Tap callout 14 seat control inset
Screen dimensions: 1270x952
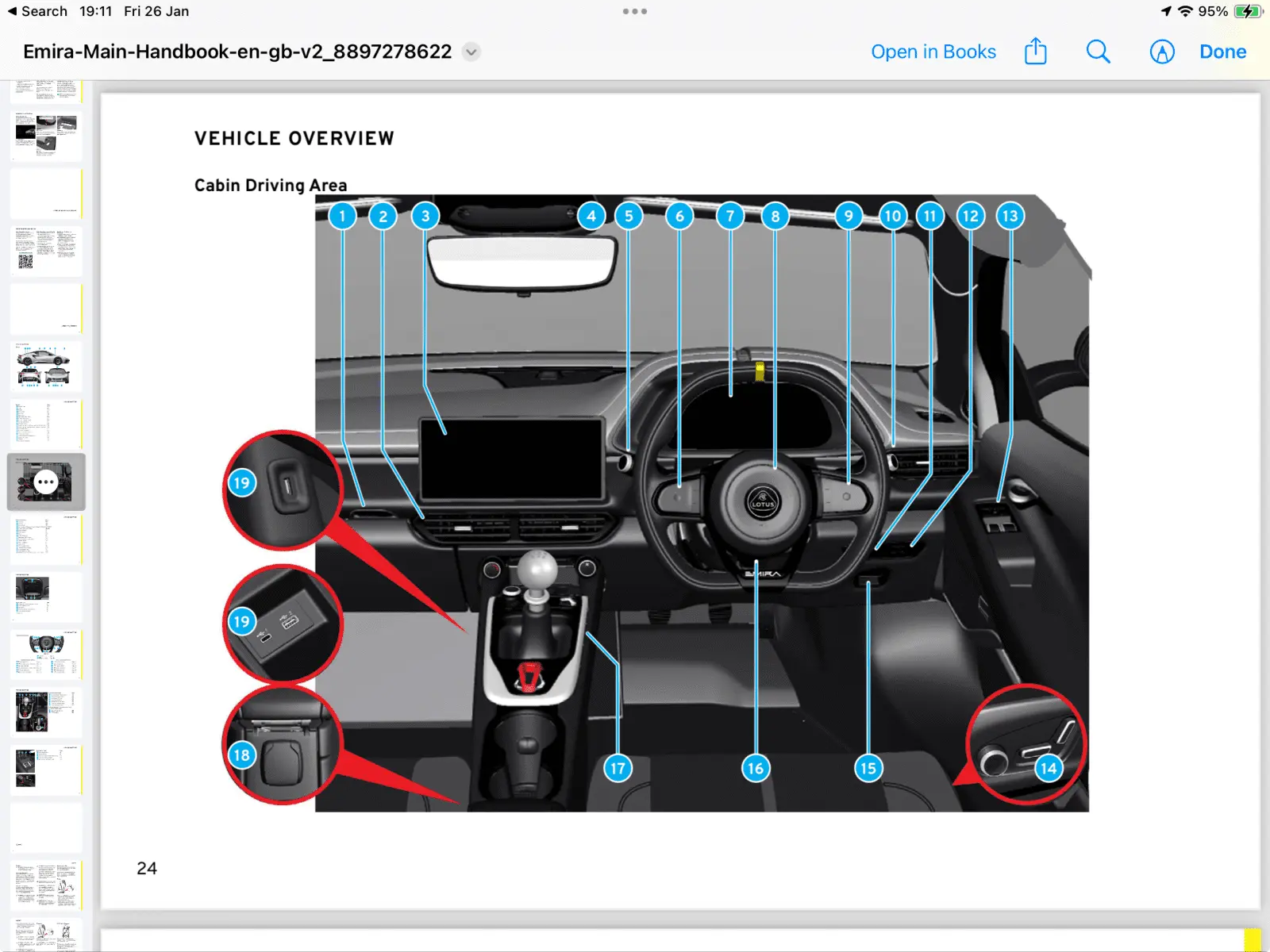pos(1048,767)
